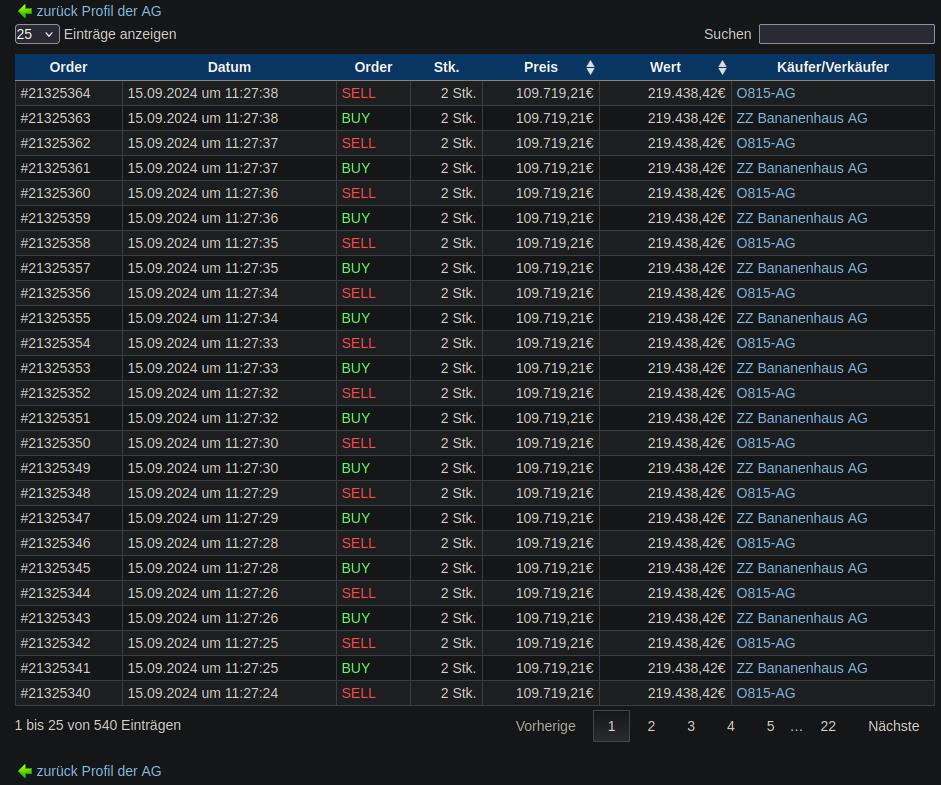This screenshot has height=785, width=941.
Task: Sort by first Order column header
Action: coord(68,67)
